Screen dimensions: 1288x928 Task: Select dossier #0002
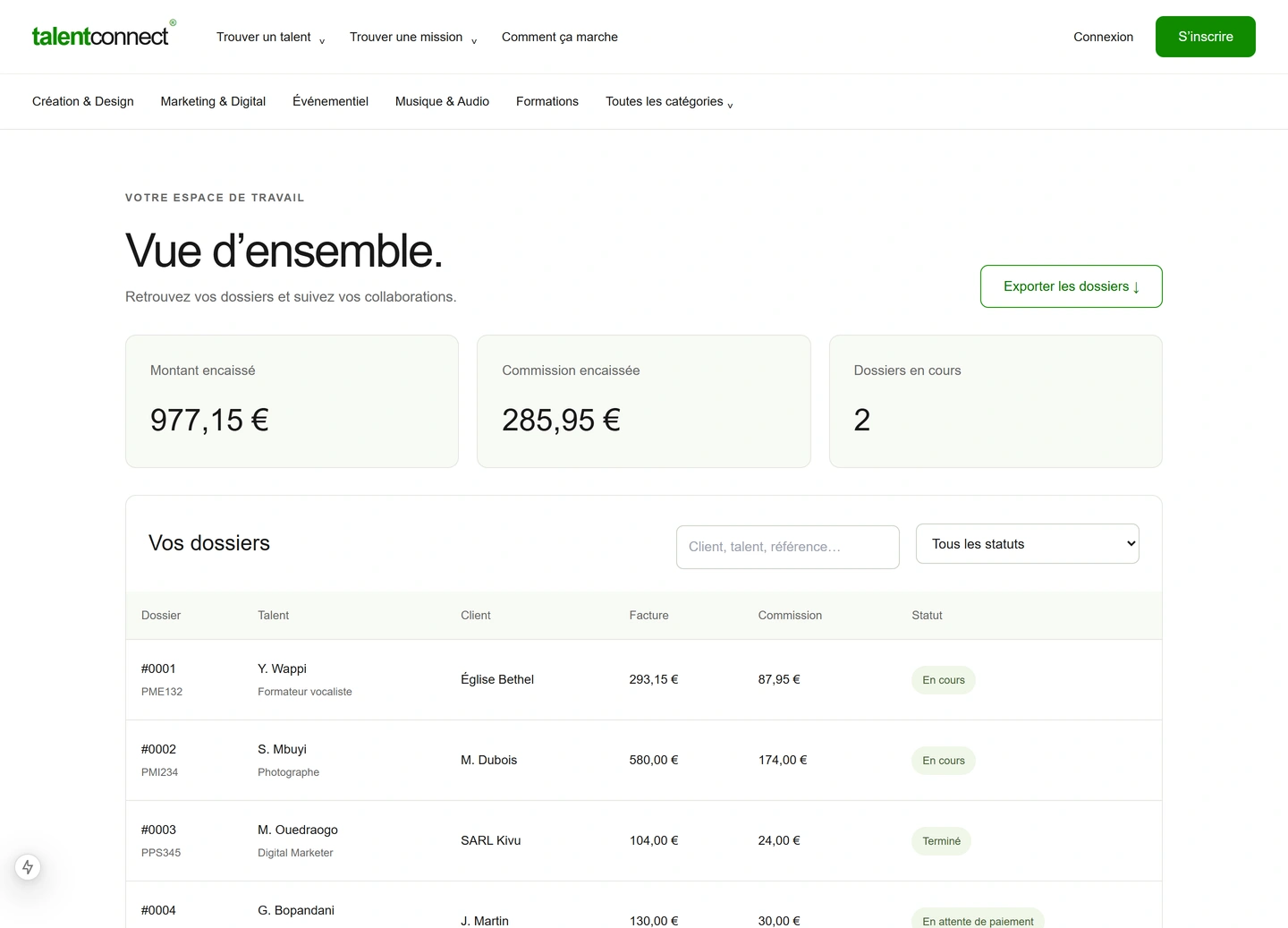click(x=158, y=749)
